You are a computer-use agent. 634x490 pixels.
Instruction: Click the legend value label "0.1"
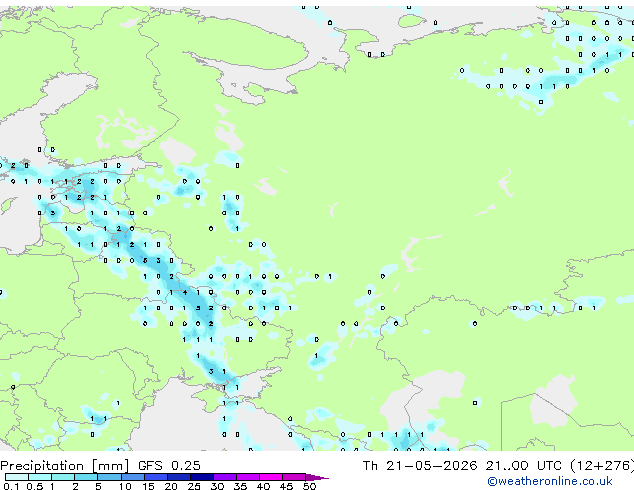(x=12, y=486)
